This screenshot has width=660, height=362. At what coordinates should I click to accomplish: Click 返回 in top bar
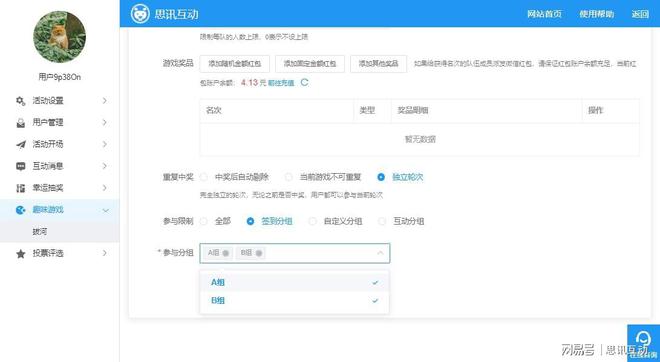pyautogui.click(x=640, y=14)
